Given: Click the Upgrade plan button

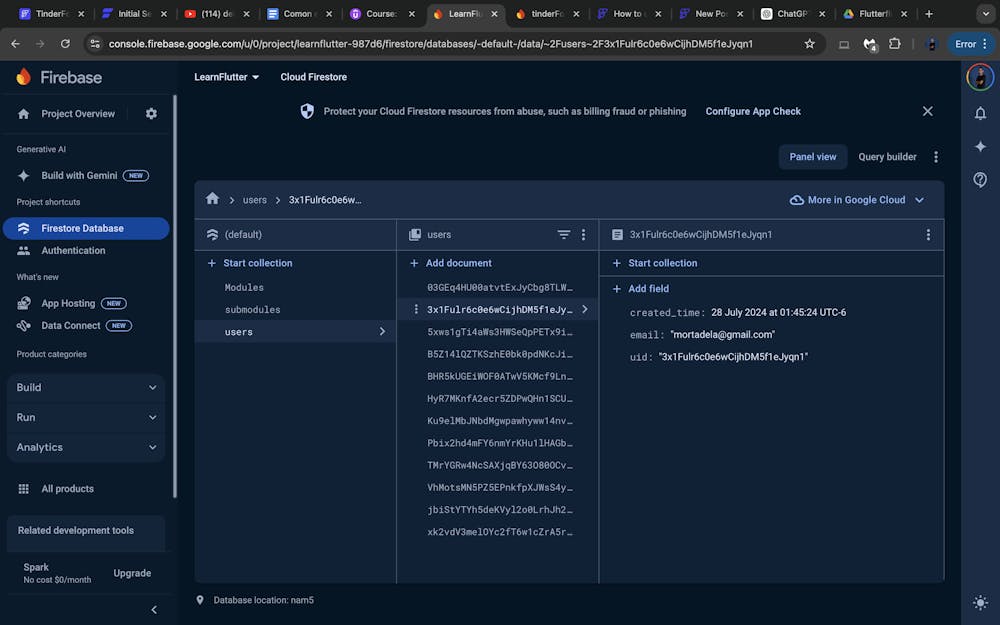Looking at the screenshot, I should coord(132,573).
